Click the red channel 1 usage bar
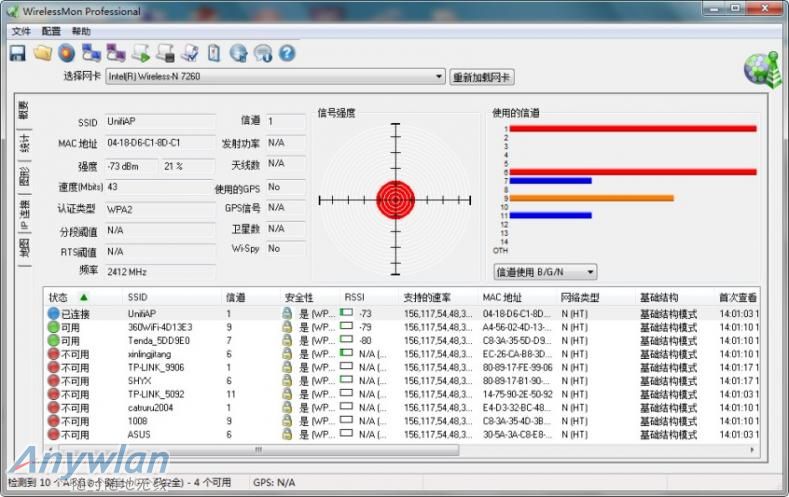Screen dimensions: 789x497 633,129
